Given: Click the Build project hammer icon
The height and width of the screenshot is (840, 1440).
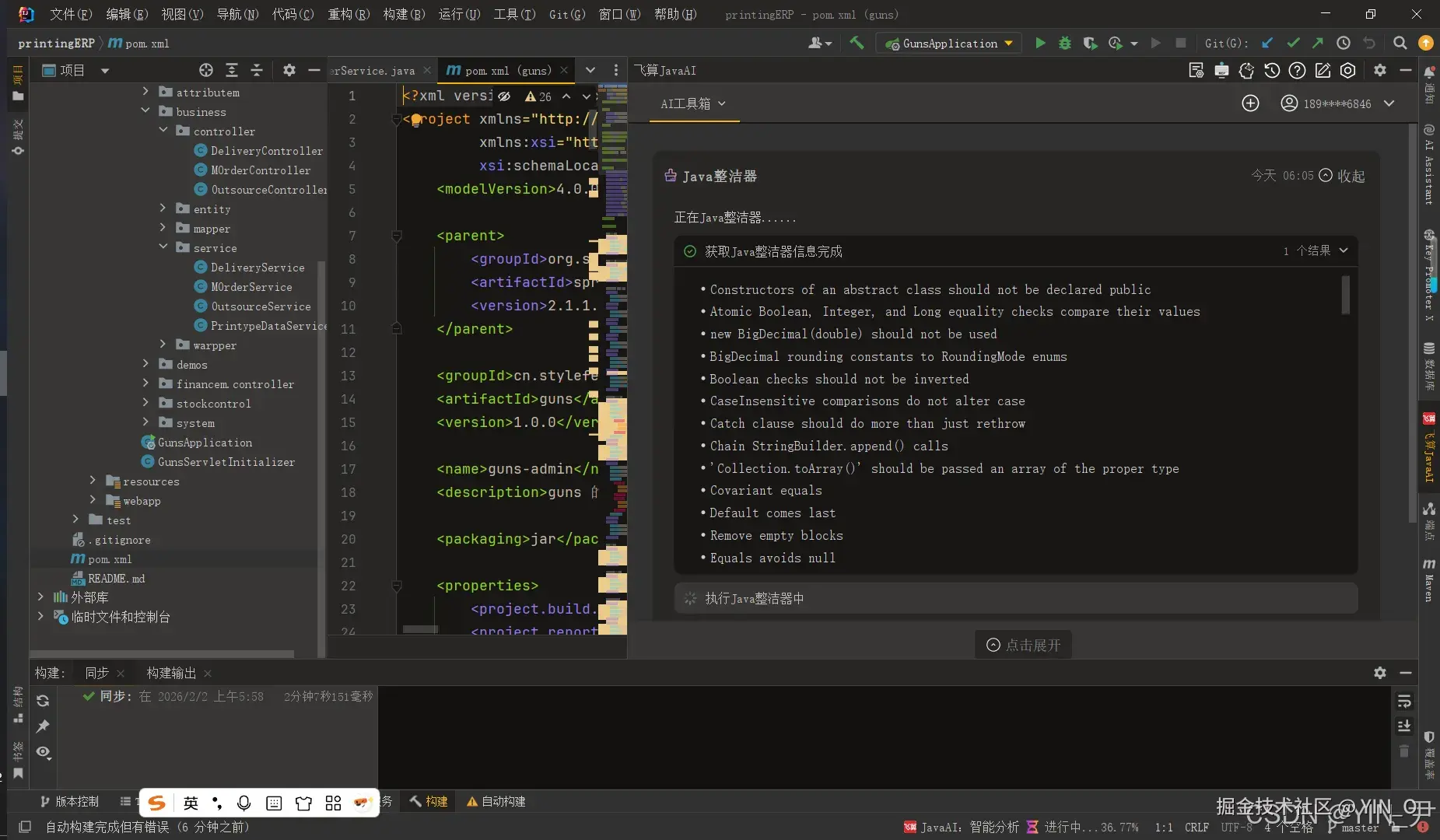Looking at the screenshot, I should click(857, 44).
